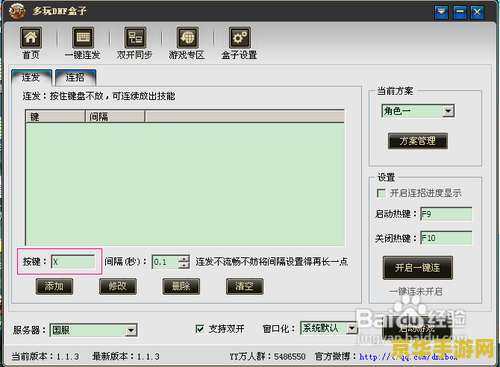Open the 盒子设置 gears icon
Screen dimensions: 500x367
point(240,38)
